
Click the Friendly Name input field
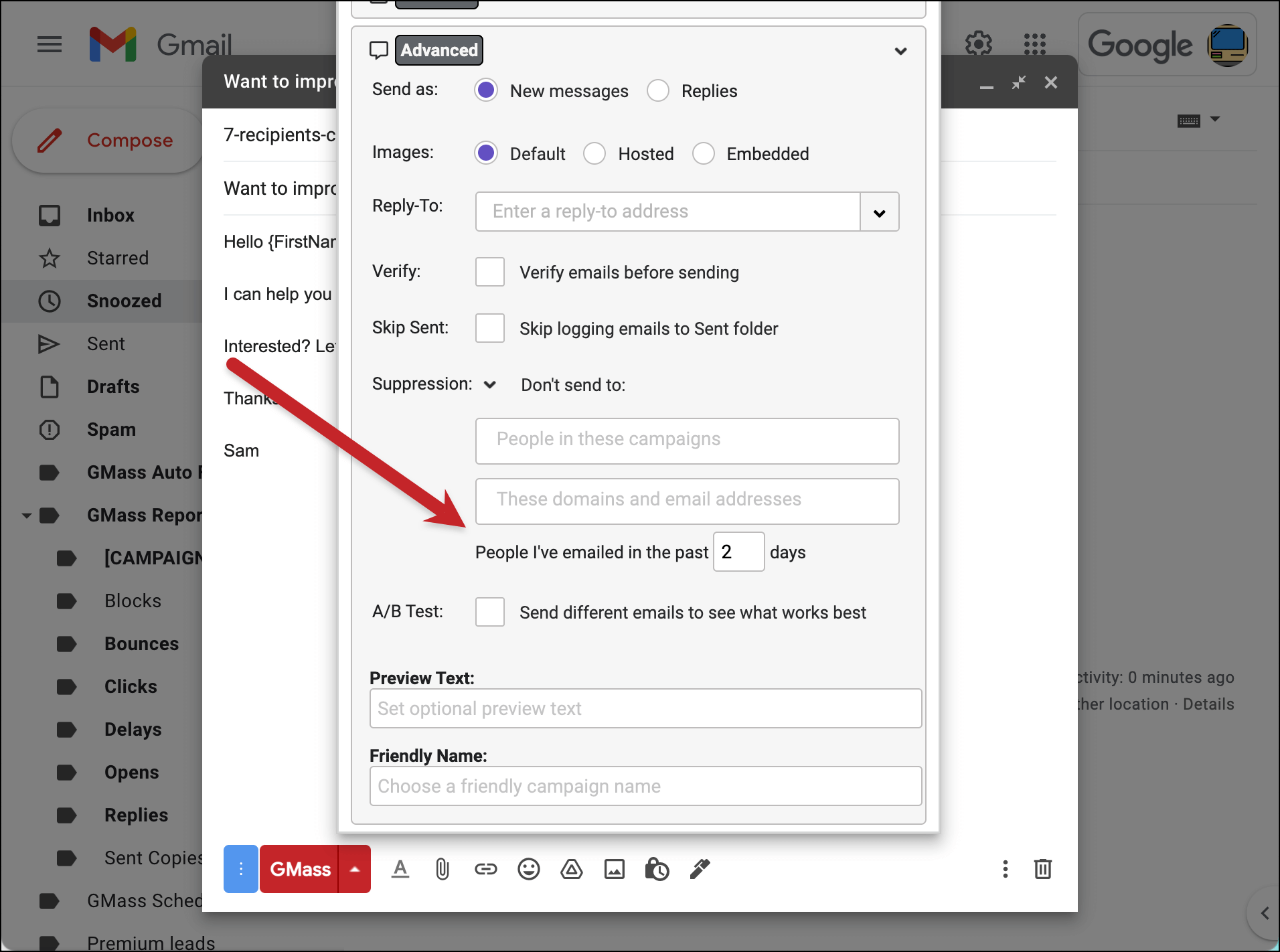[x=645, y=786]
